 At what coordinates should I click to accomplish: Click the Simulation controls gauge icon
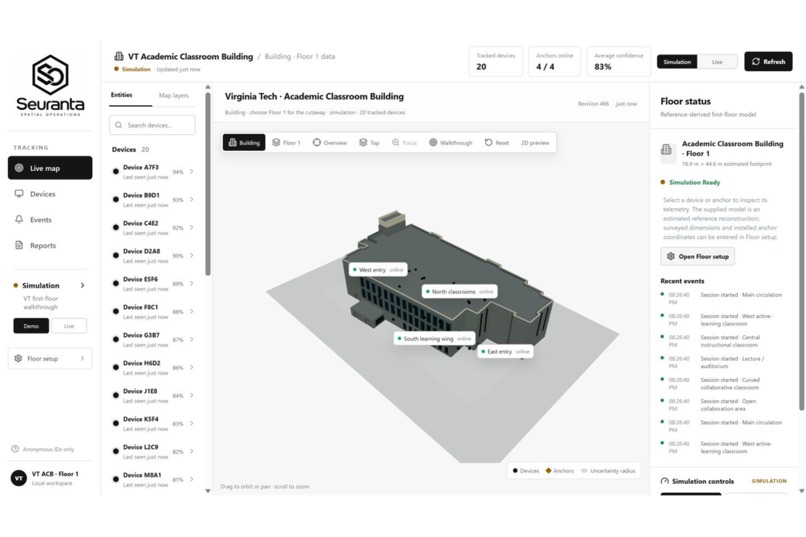[665, 482]
